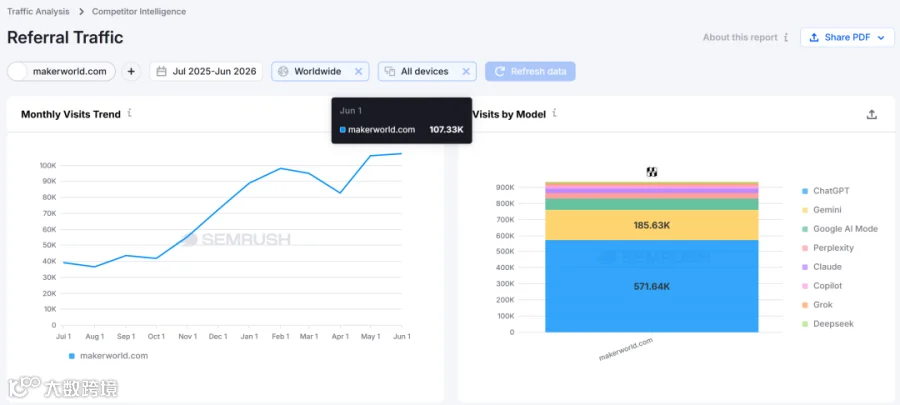Toggle the Google AI Mode legend entry

coord(840,229)
